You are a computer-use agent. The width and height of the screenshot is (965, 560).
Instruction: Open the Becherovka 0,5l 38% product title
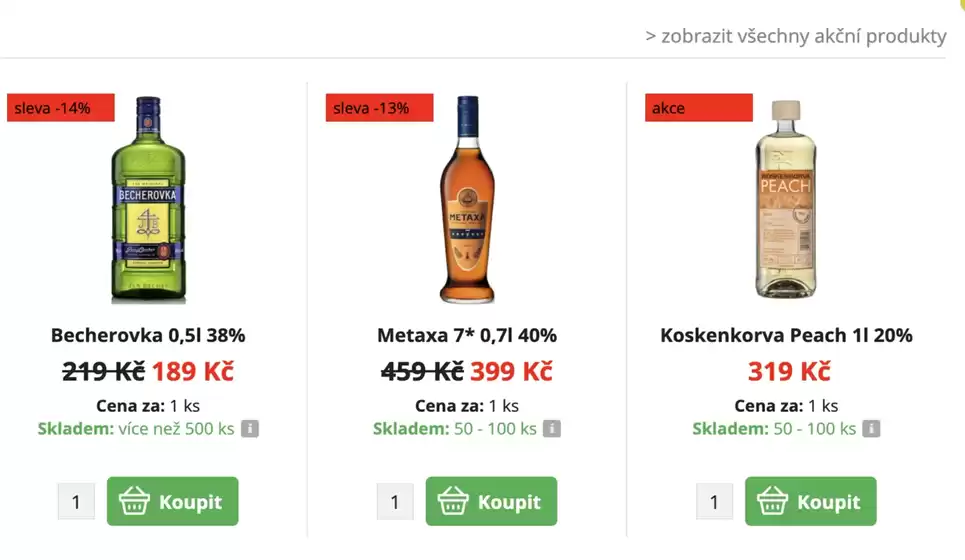click(148, 336)
